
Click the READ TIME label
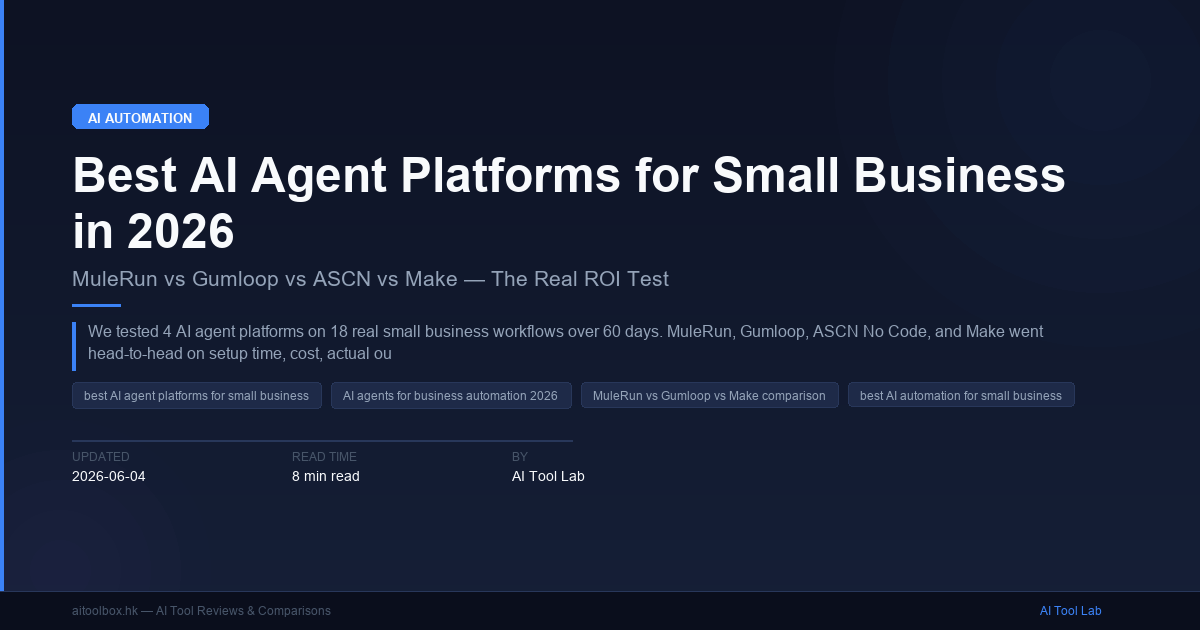(x=324, y=457)
